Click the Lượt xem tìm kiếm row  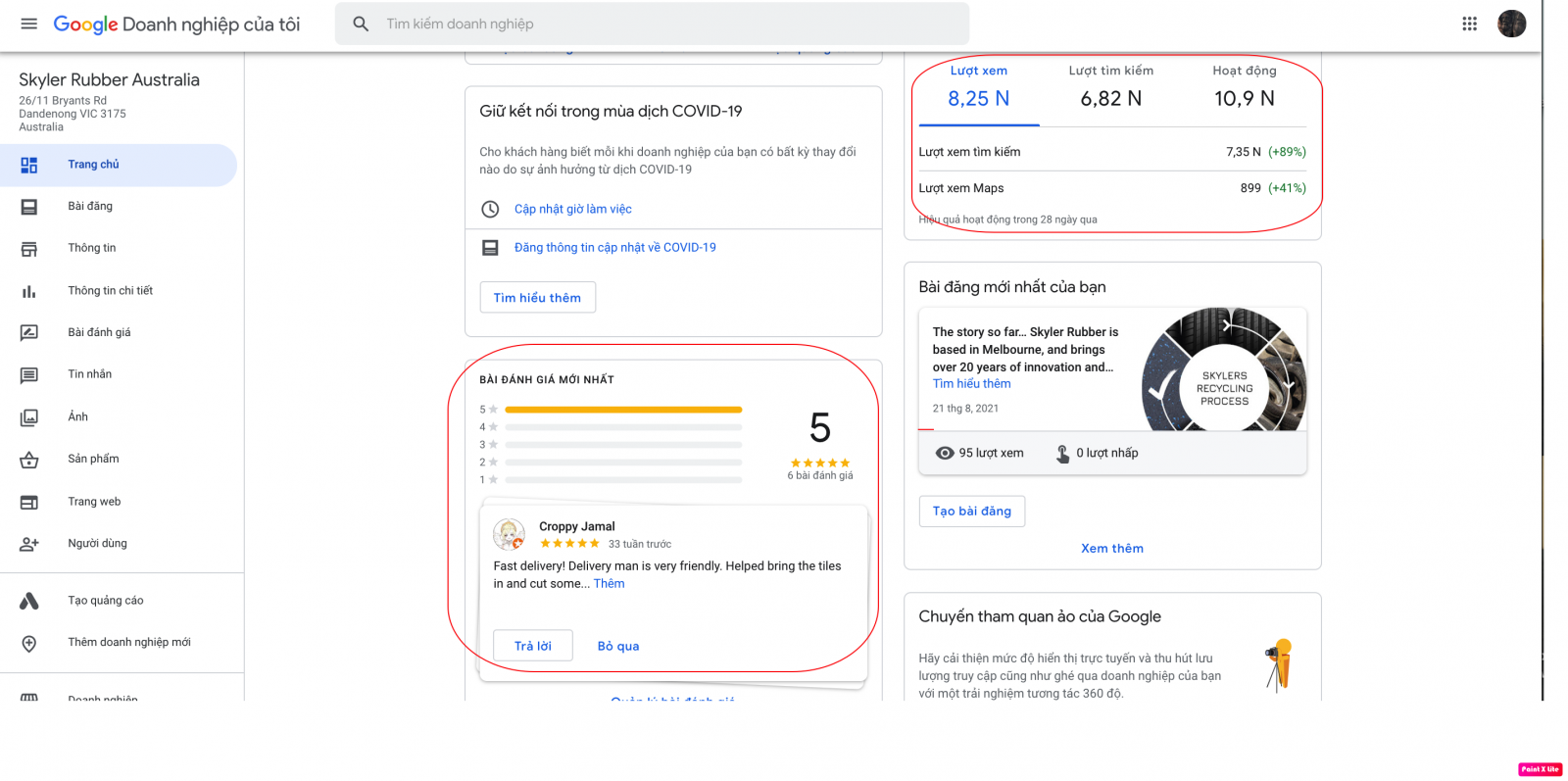pos(1112,152)
